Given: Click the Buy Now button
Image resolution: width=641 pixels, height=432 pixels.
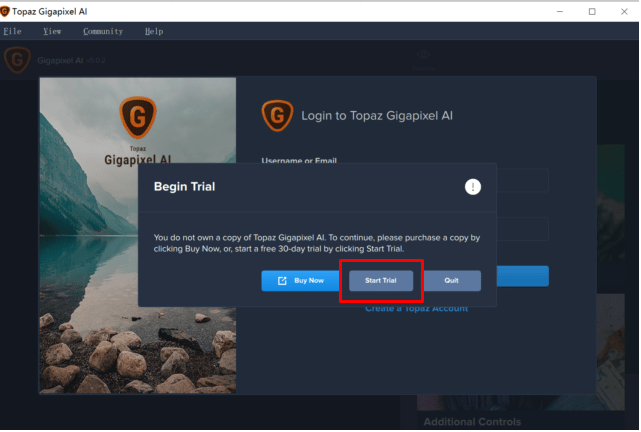Looking at the screenshot, I should click(x=300, y=281).
